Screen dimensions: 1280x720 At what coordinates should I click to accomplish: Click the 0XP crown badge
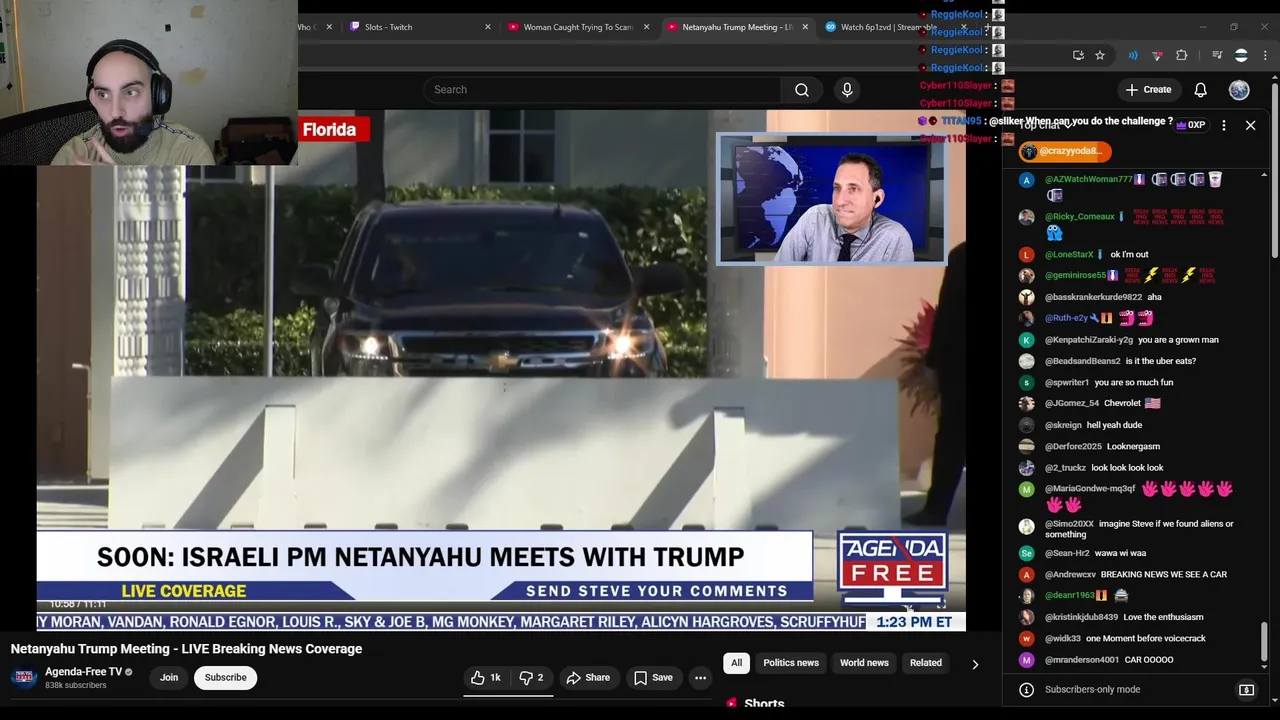tap(1191, 125)
